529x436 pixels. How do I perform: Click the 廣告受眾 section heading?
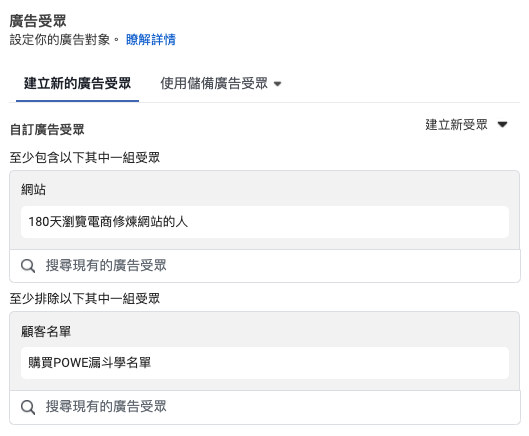tap(38, 21)
